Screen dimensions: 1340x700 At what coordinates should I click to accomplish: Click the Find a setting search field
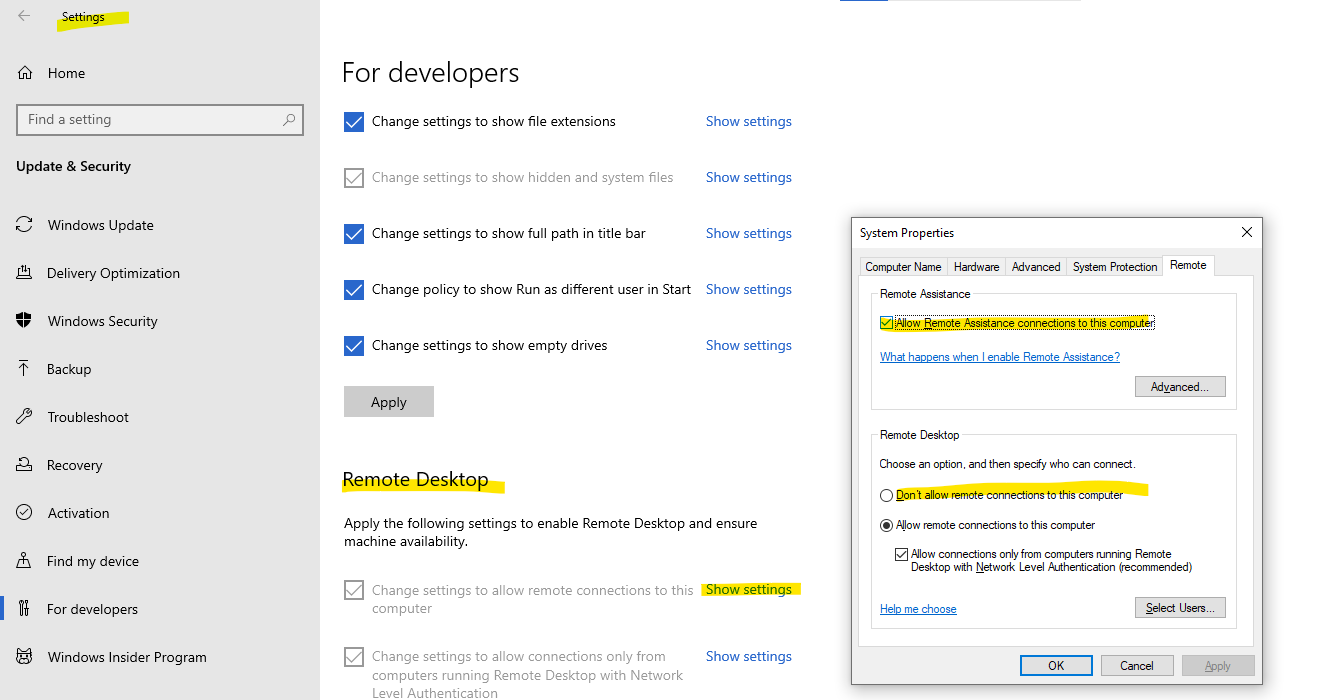point(160,120)
